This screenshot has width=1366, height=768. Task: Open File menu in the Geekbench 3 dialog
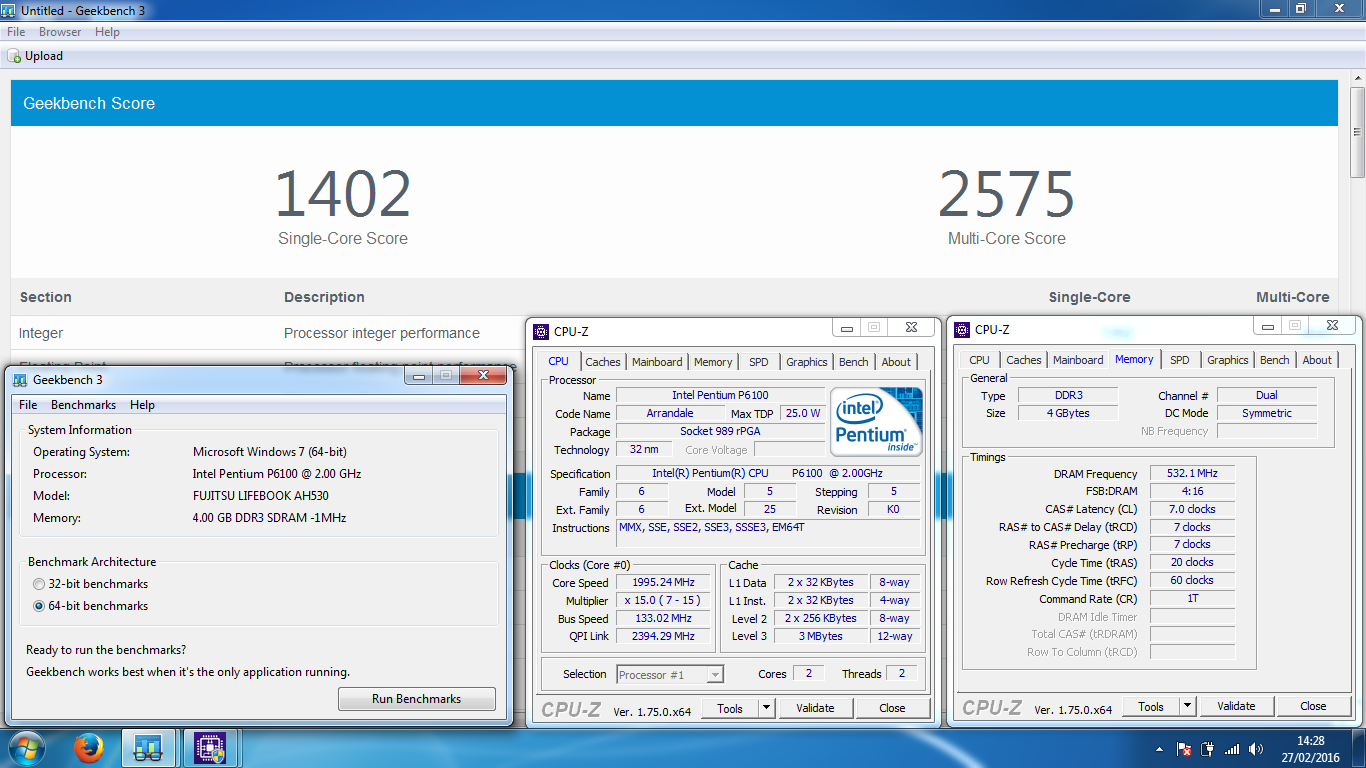point(28,405)
